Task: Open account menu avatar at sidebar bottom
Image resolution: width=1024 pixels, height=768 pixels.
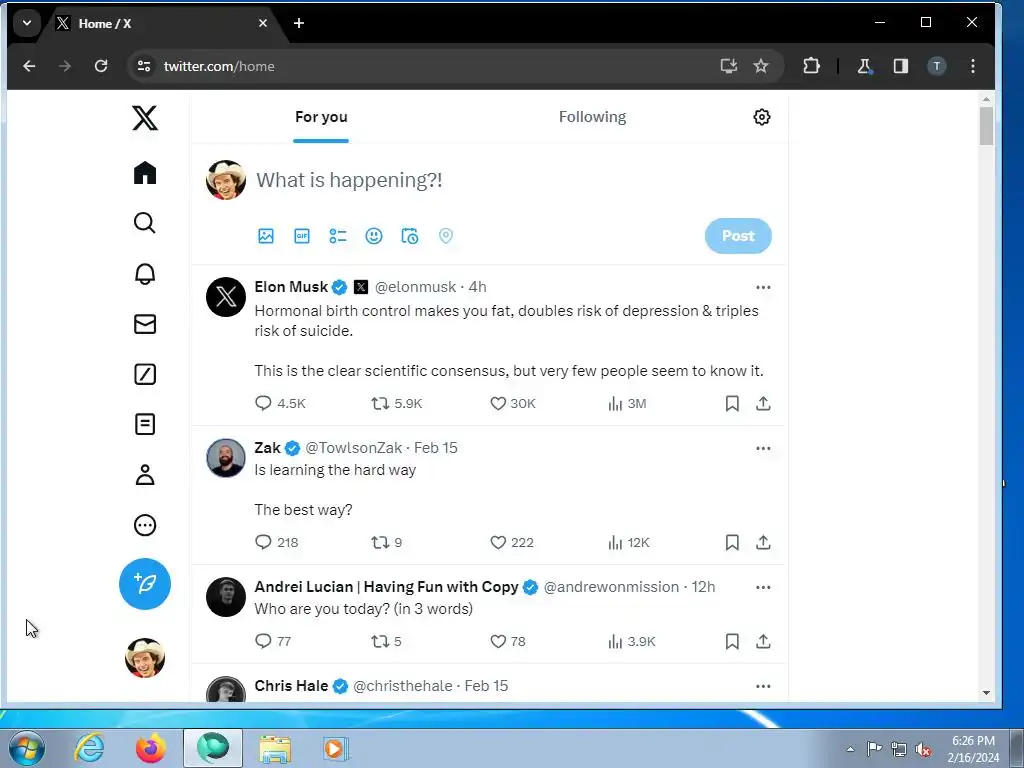Action: coord(144,658)
